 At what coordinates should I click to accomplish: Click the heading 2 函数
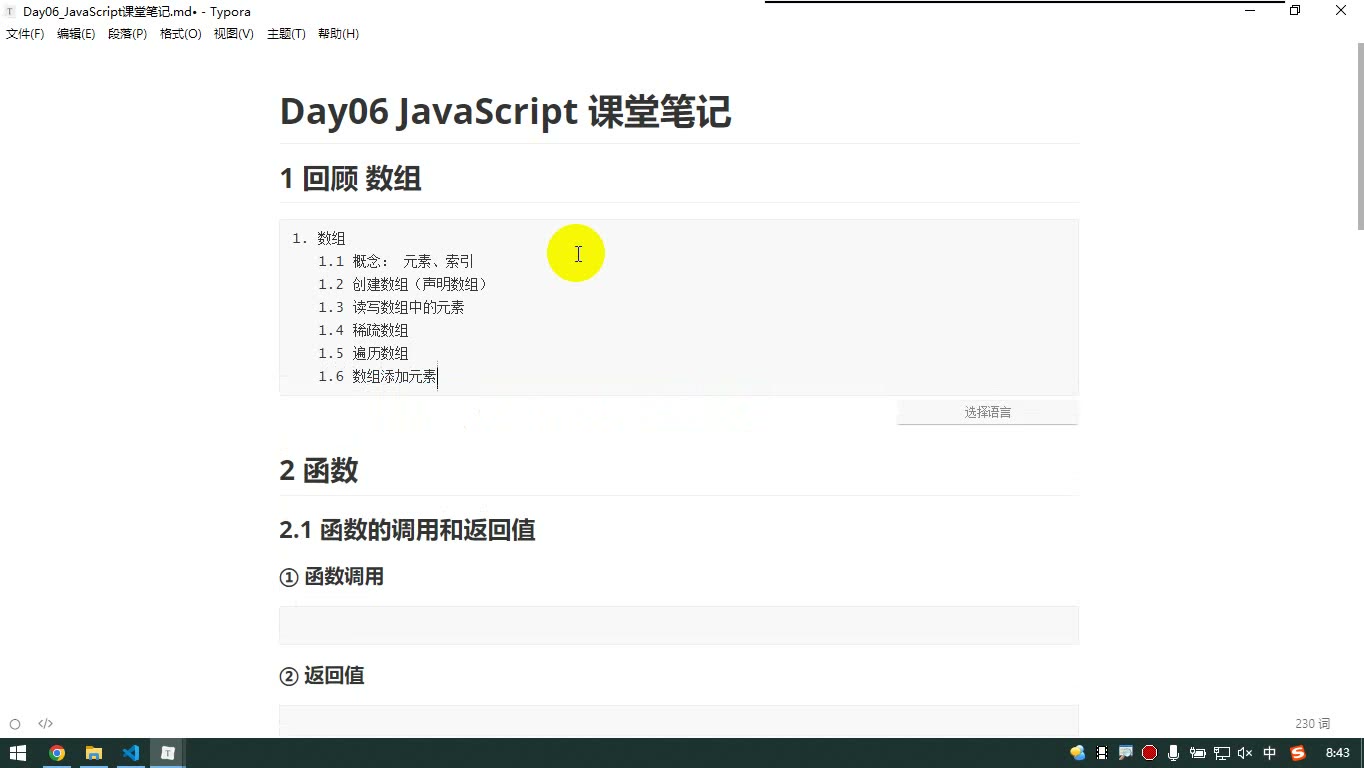[319, 471]
